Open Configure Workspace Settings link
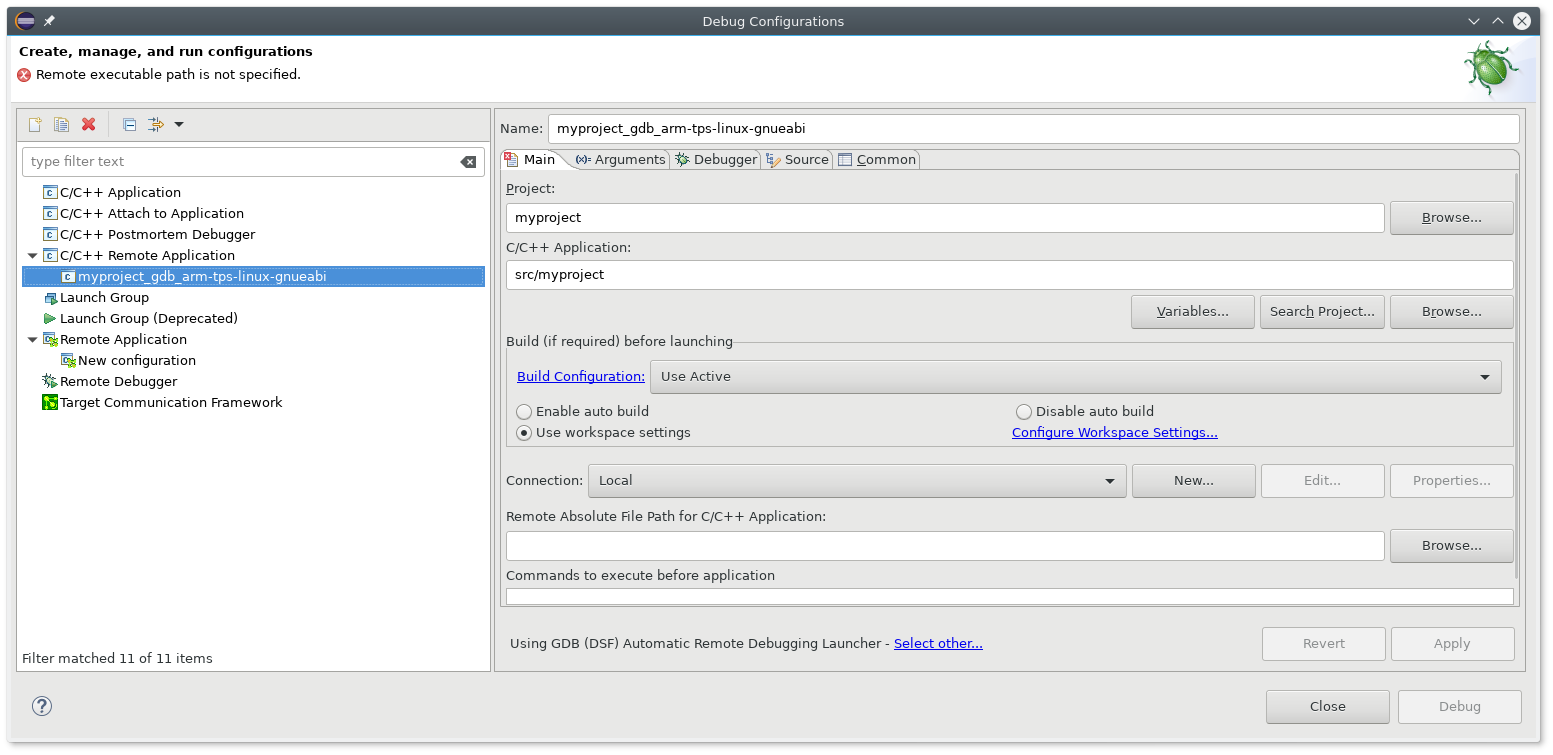The height and width of the screenshot is (755, 1553). click(1114, 433)
